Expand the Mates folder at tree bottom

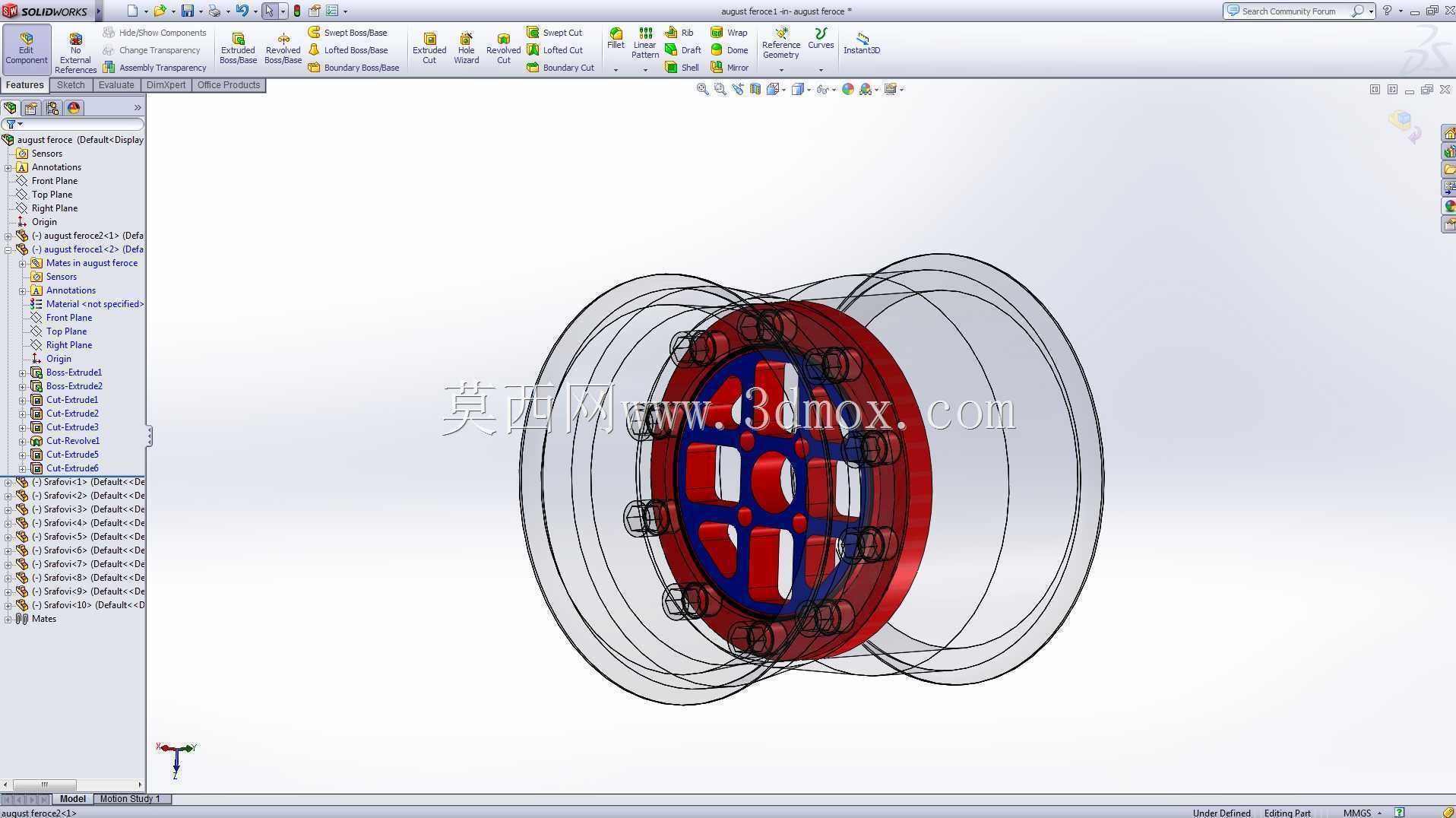click(x=8, y=619)
